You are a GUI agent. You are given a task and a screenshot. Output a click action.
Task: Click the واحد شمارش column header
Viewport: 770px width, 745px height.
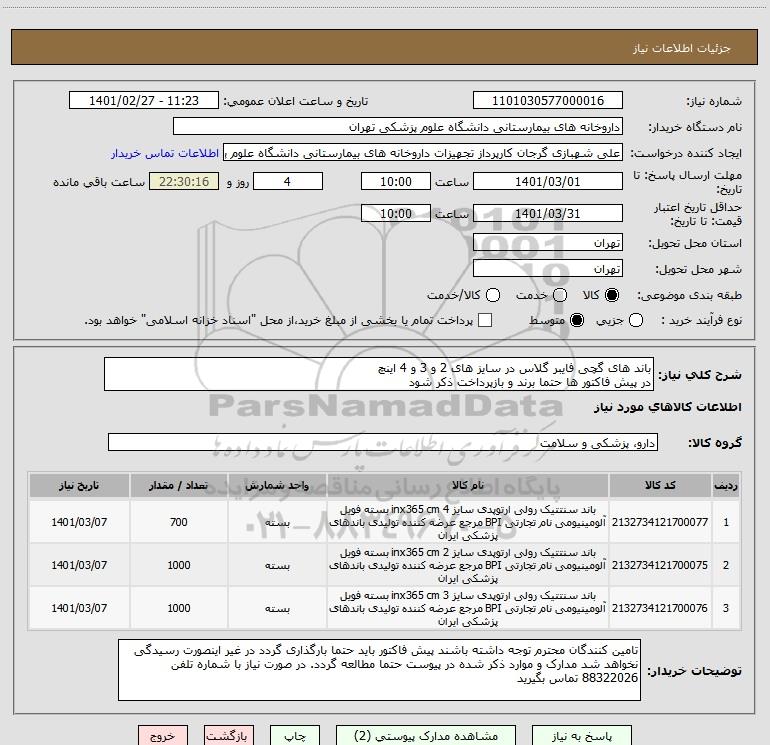pos(277,485)
